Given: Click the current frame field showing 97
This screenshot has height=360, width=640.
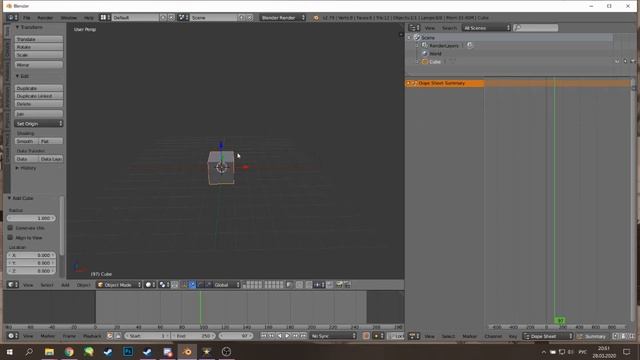Looking at the screenshot, I should click(x=236, y=336).
